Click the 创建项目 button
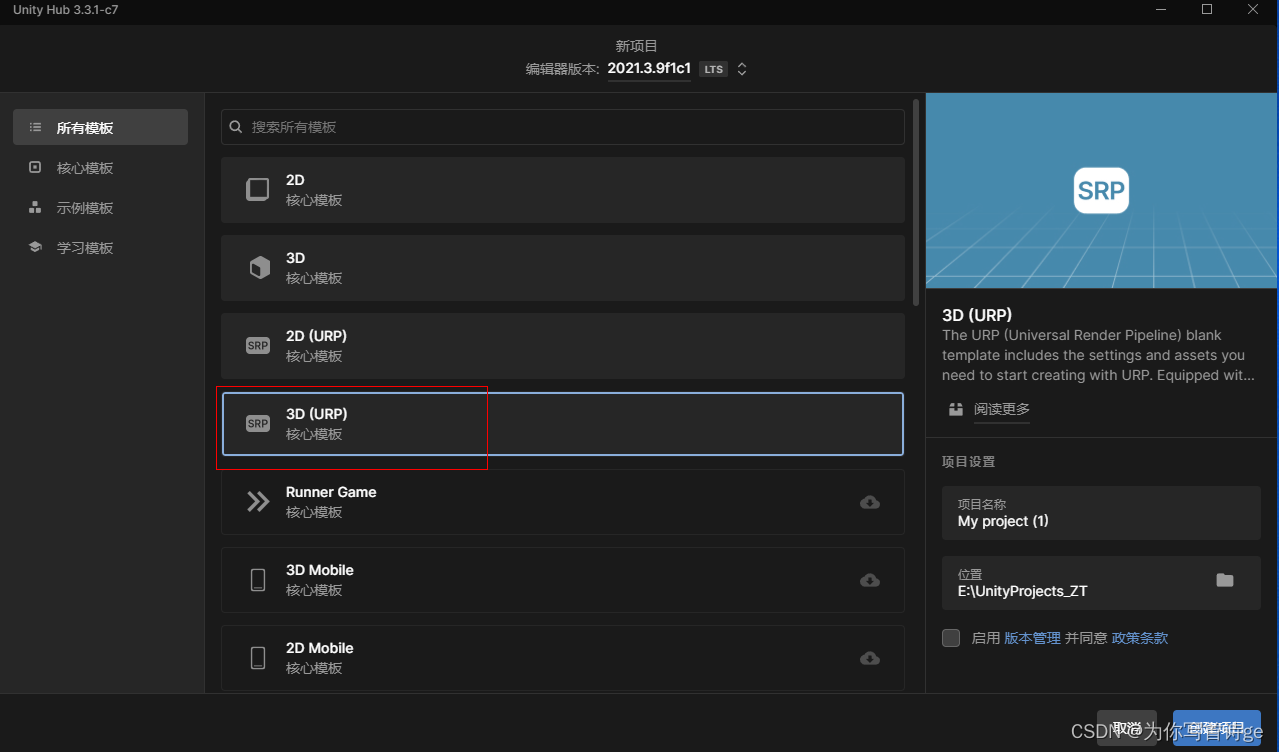Screen dimensions: 1279x752 pos(1217,728)
